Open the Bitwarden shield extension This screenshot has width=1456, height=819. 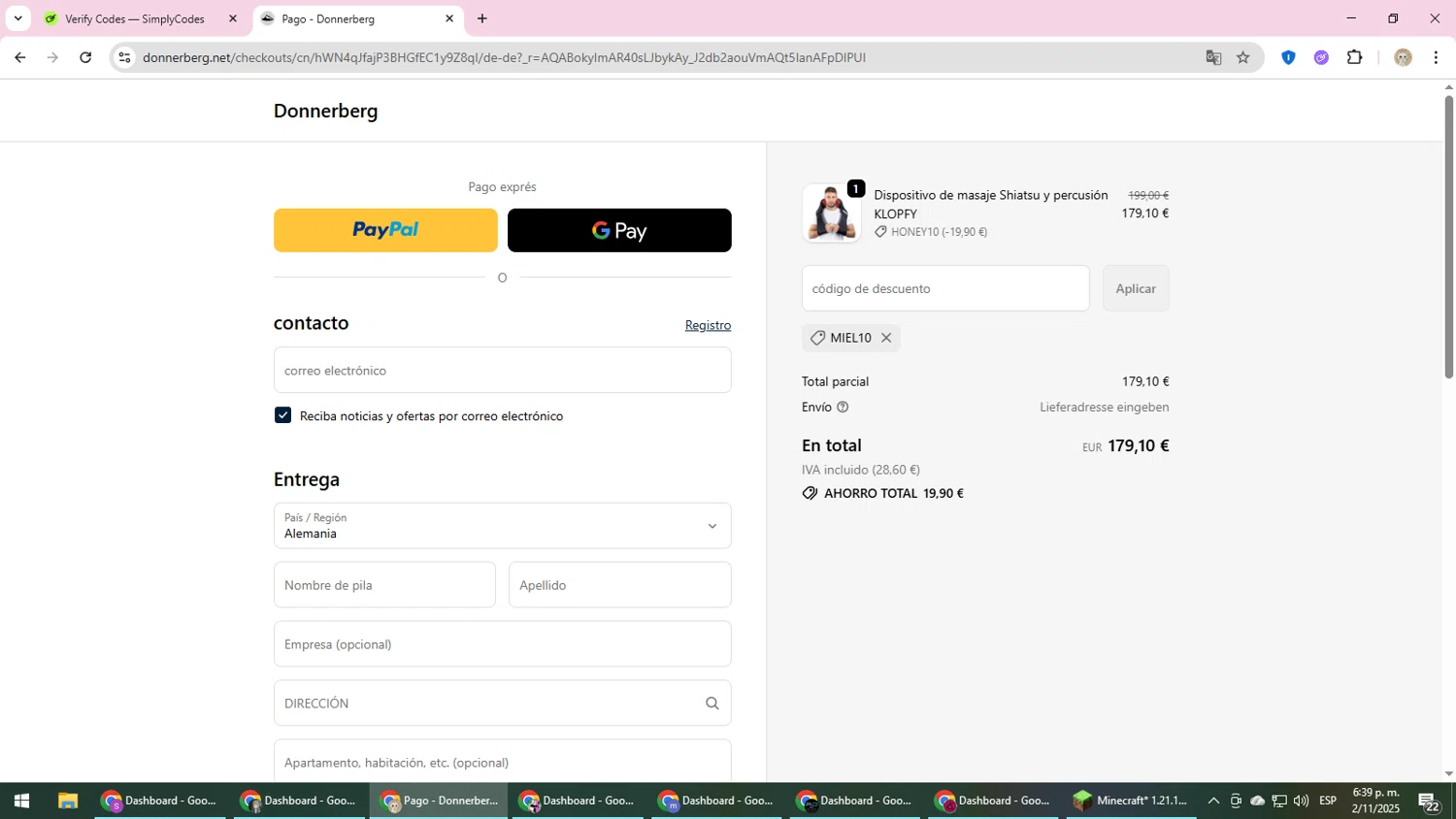pos(1288,57)
